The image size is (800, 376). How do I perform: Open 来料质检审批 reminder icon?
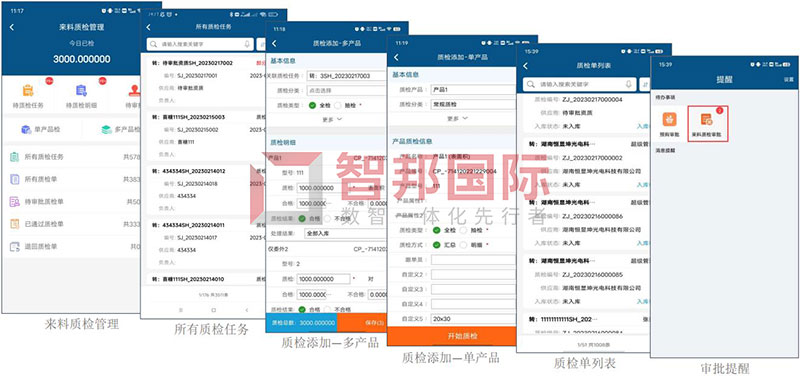[x=707, y=119]
